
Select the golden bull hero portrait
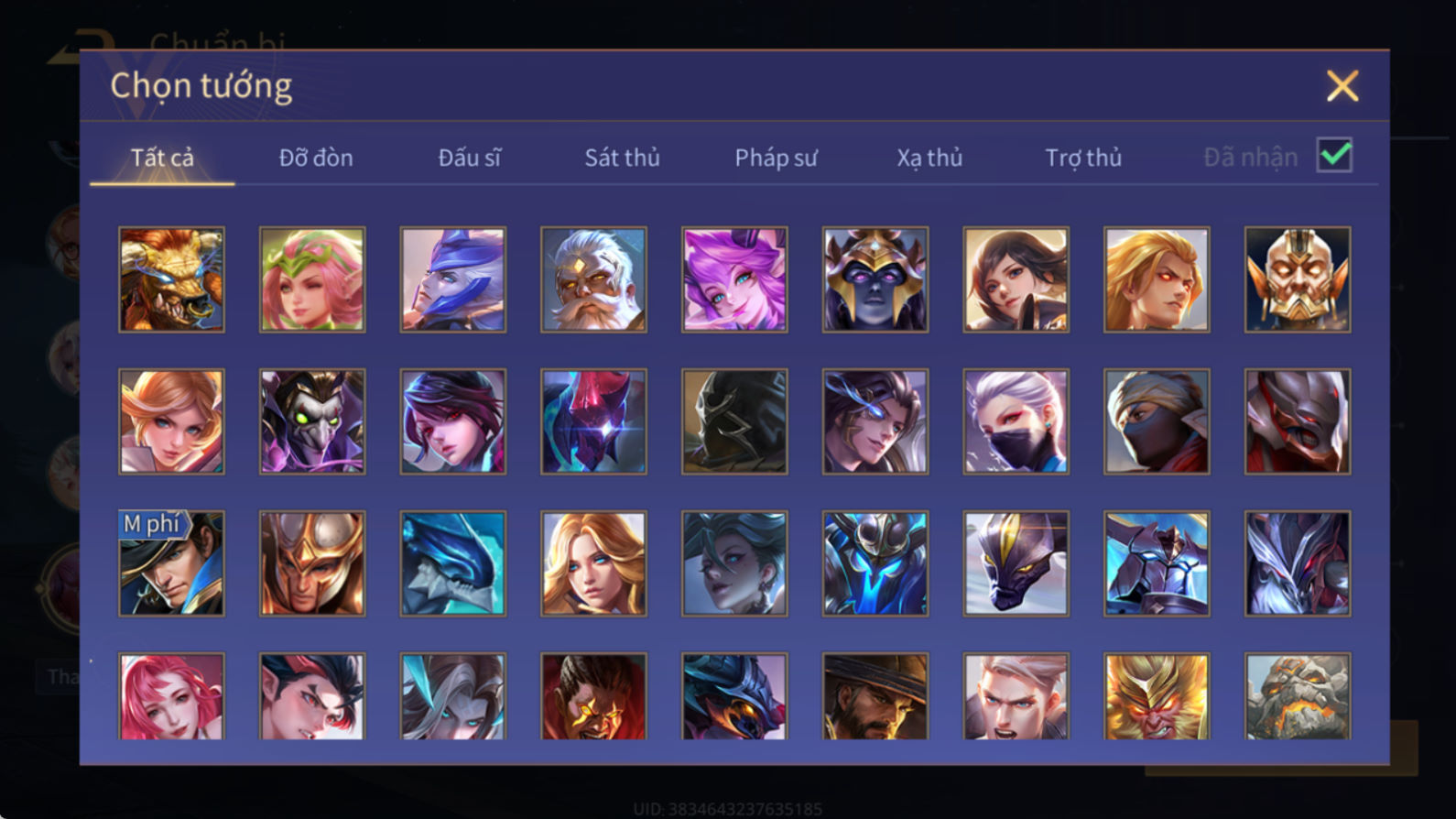tap(171, 279)
